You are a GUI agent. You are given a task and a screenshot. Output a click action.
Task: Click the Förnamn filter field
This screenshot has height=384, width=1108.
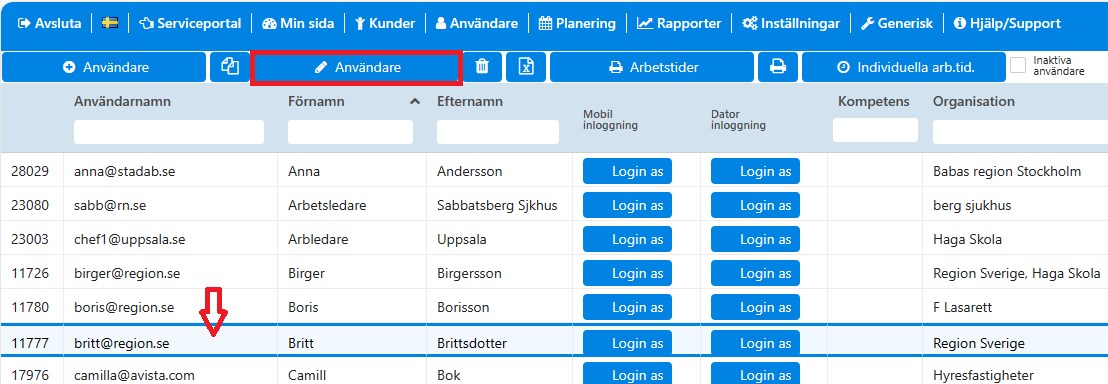[x=350, y=132]
